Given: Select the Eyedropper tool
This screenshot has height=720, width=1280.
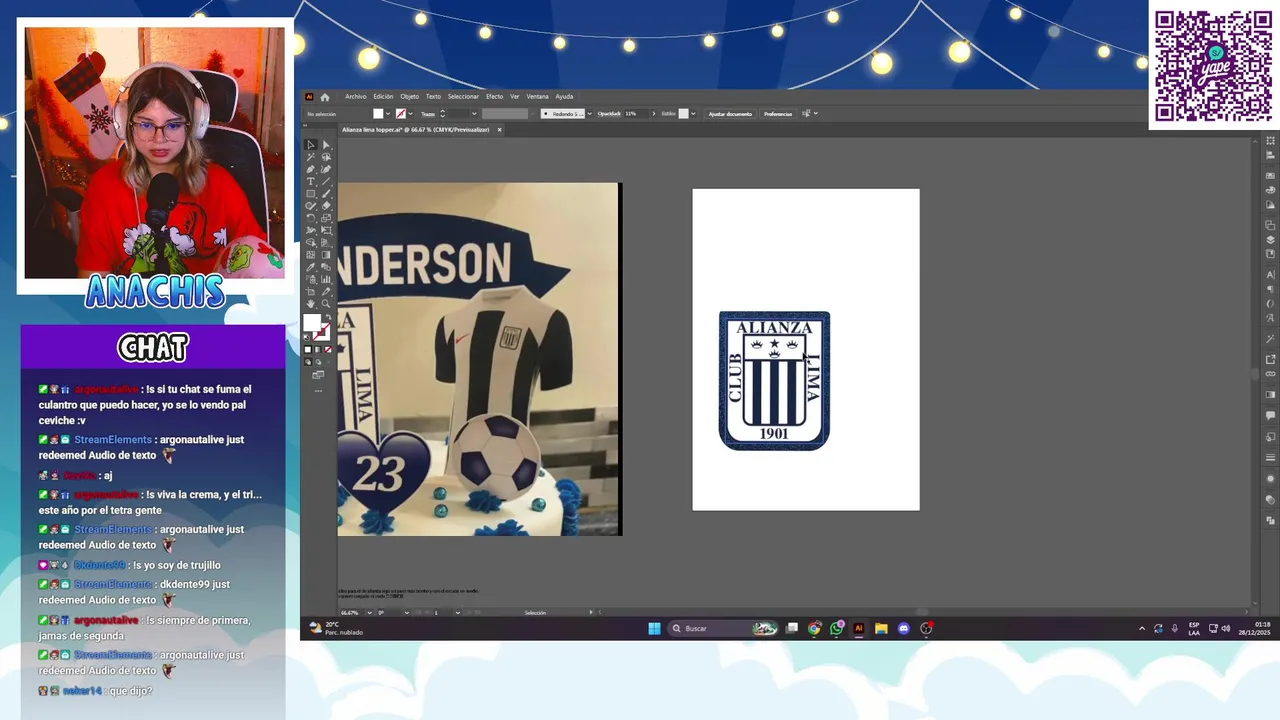Looking at the screenshot, I should click(310, 267).
